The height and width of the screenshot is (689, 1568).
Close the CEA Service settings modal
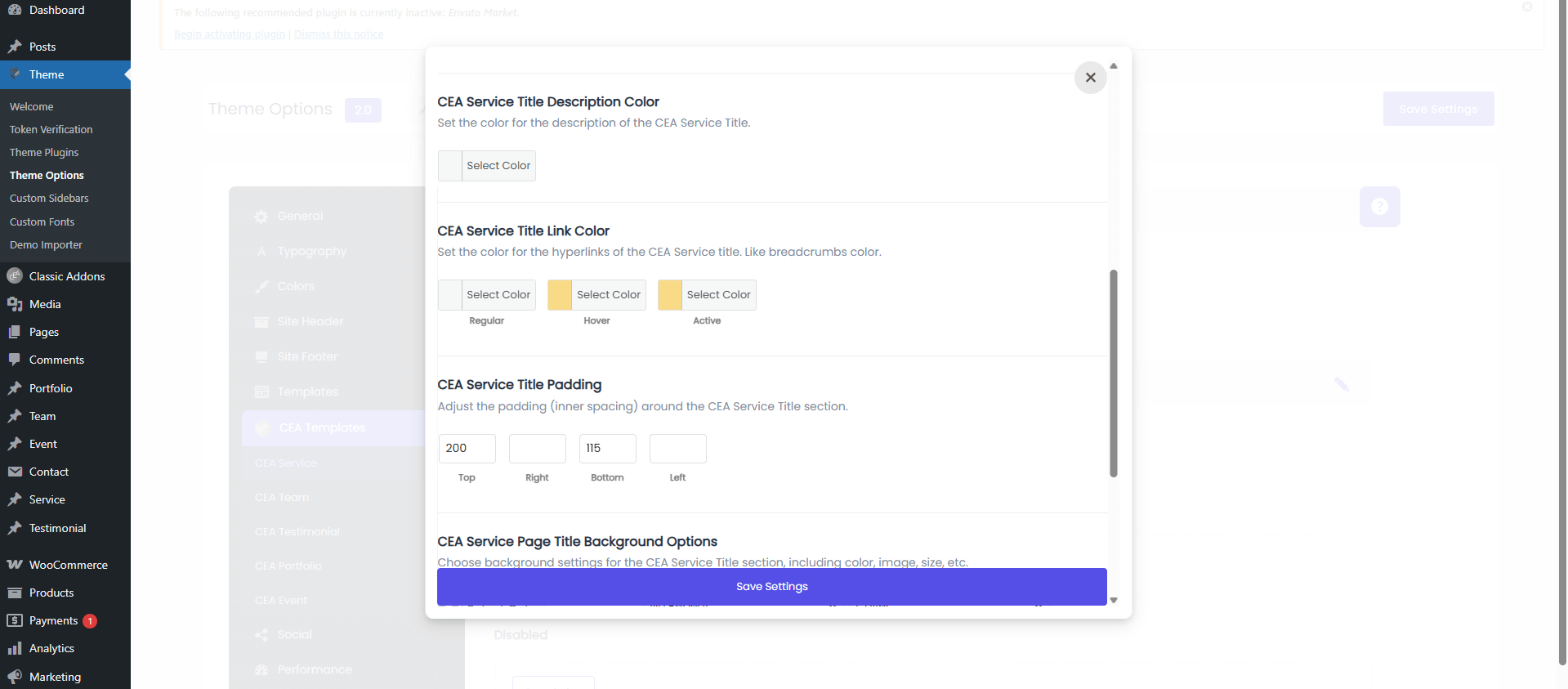coord(1090,78)
